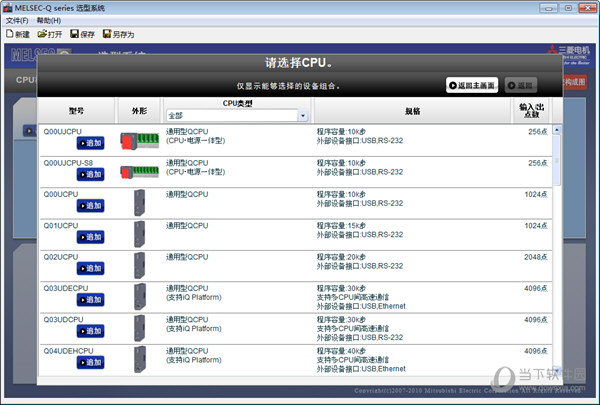Add the Q02UCPU with its 追加 button
This screenshot has height=405, width=600.
pyautogui.click(x=90, y=268)
